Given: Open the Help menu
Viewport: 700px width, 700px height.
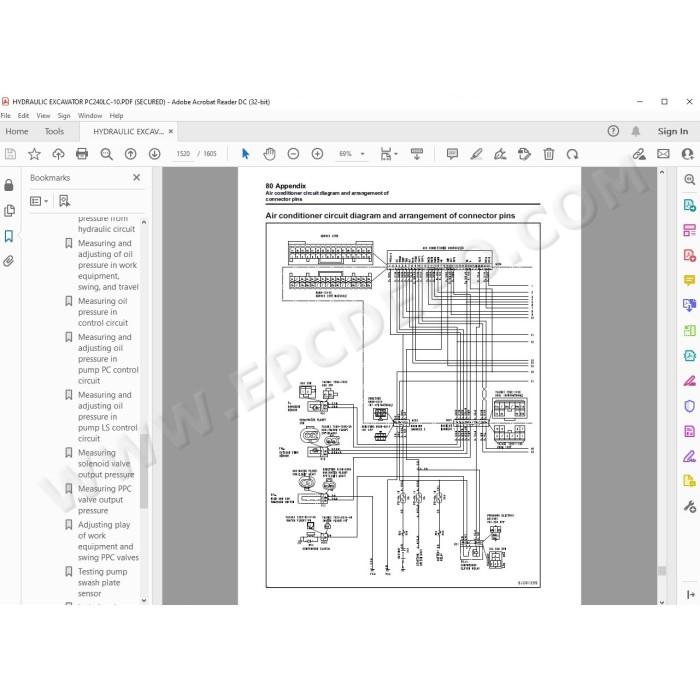Looking at the screenshot, I should (116, 116).
